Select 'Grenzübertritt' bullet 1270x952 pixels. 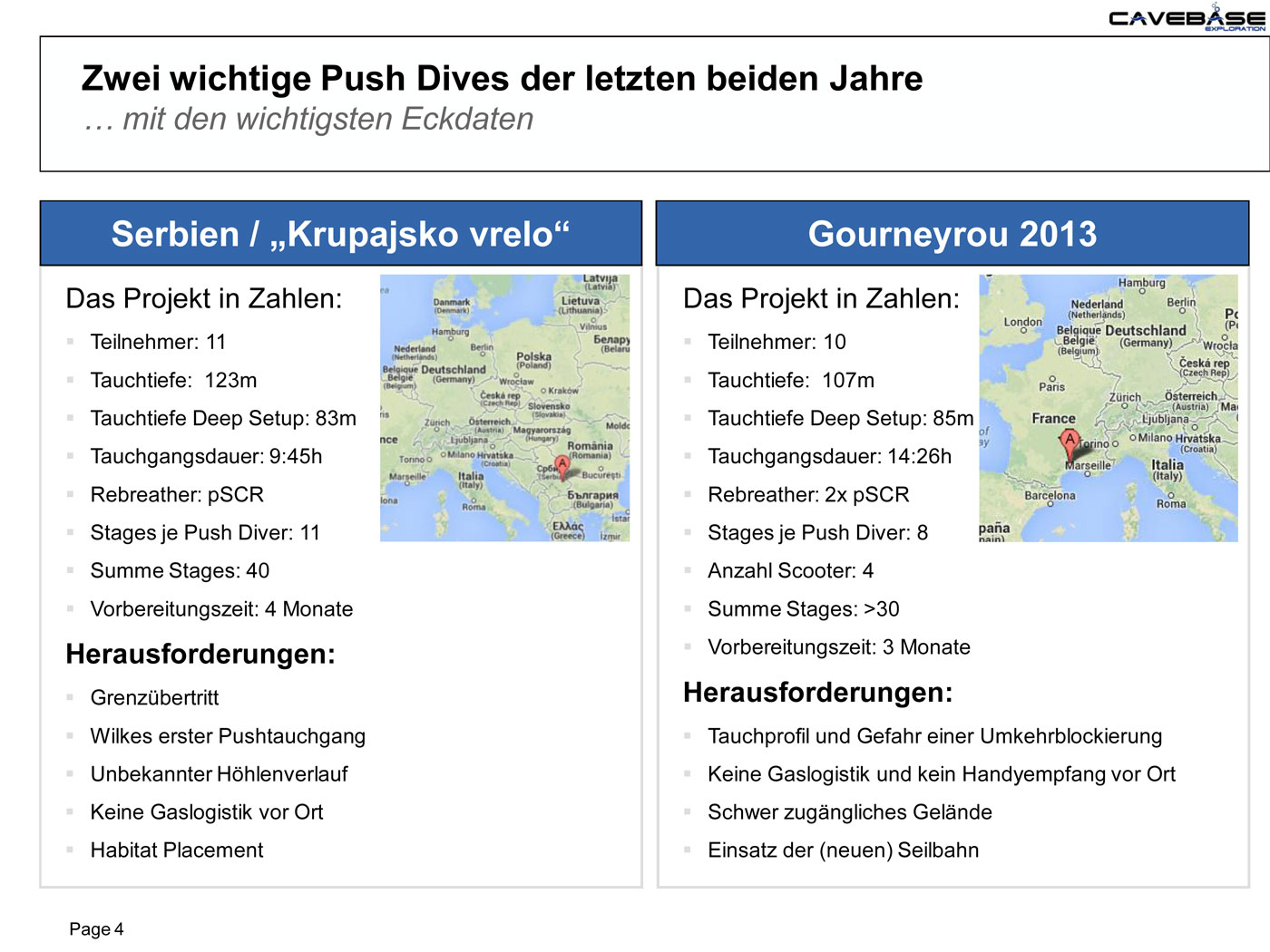(154, 697)
